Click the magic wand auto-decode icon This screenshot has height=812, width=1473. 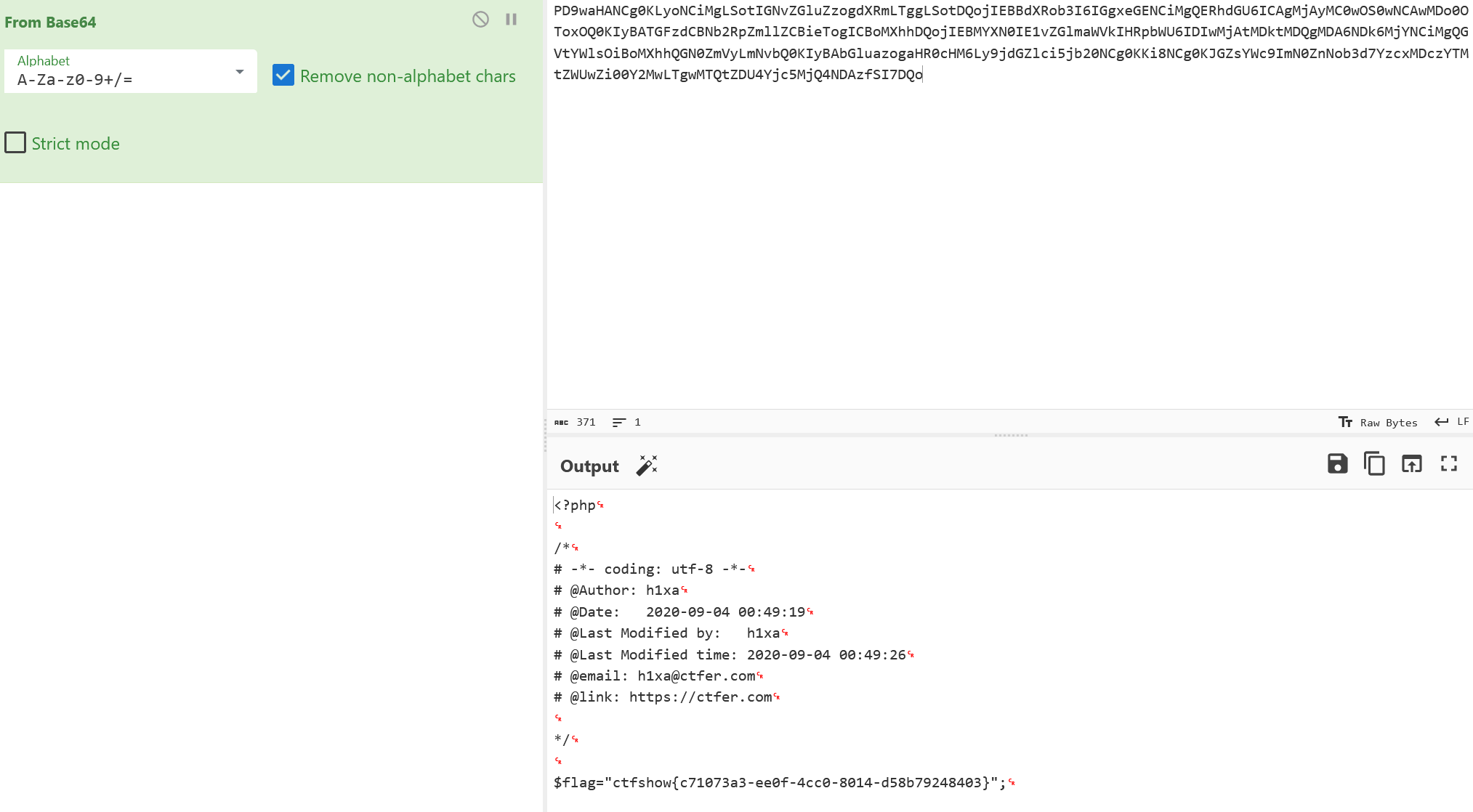pyautogui.click(x=648, y=465)
